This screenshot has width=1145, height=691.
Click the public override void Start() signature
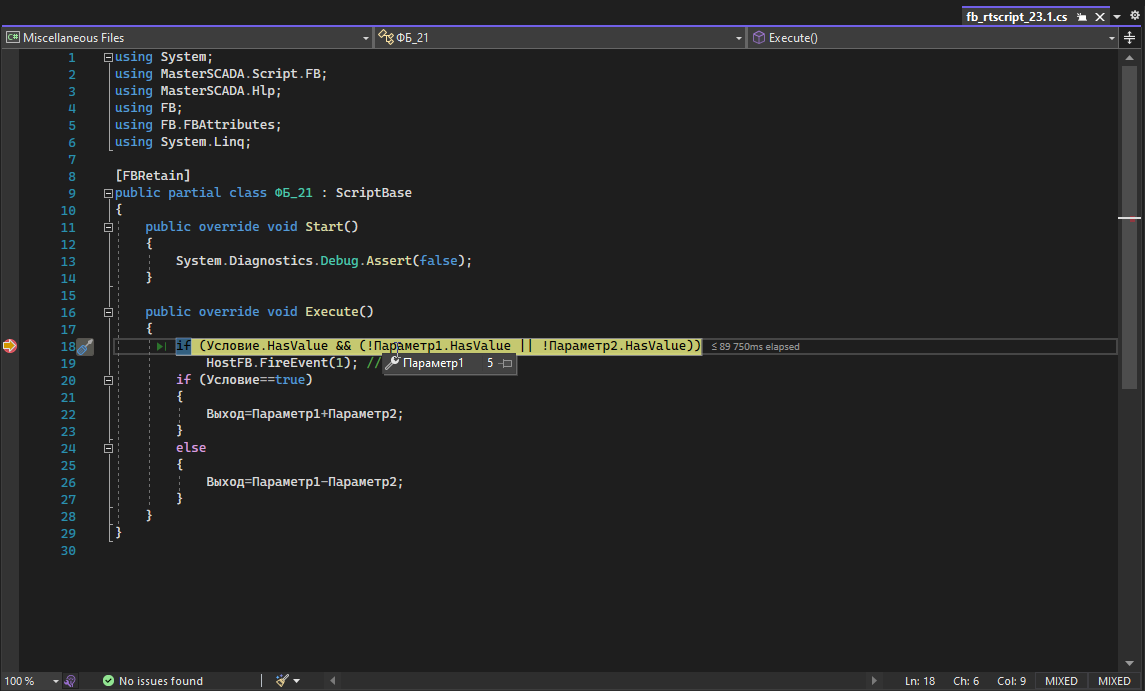pos(252,226)
